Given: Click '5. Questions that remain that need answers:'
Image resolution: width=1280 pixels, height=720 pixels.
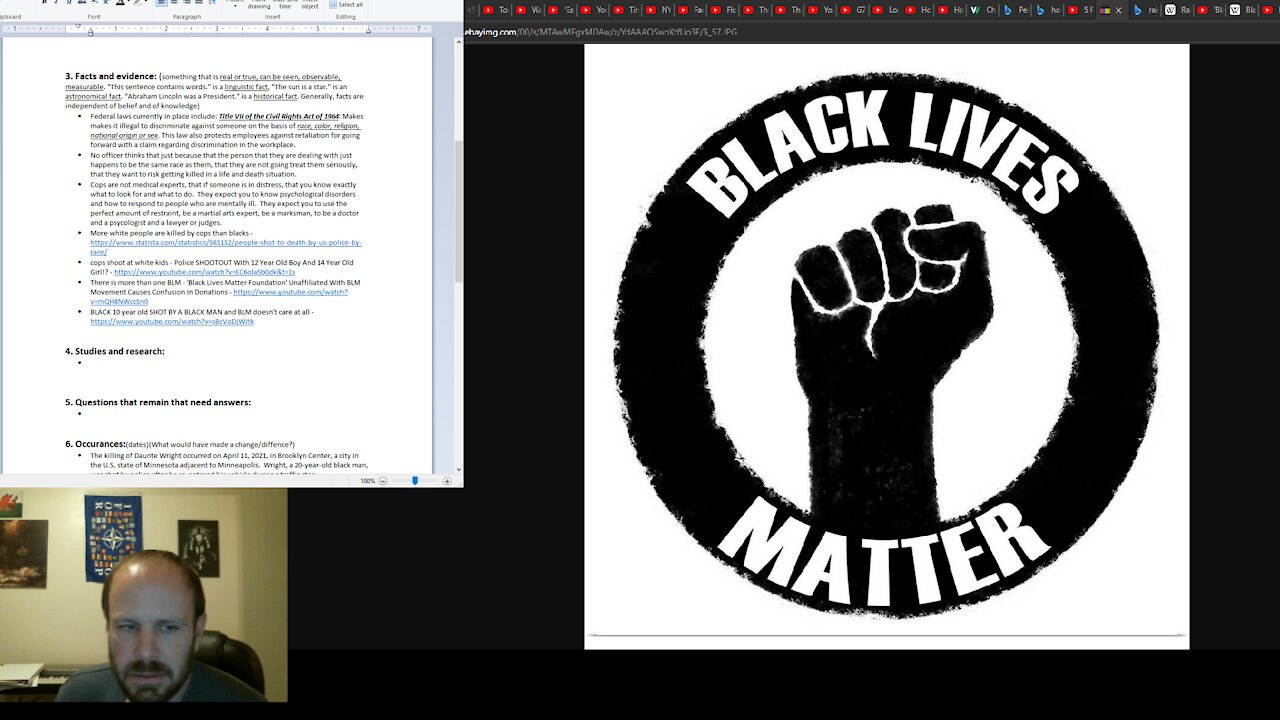Looking at the screenshot, I should pos(158,402).
